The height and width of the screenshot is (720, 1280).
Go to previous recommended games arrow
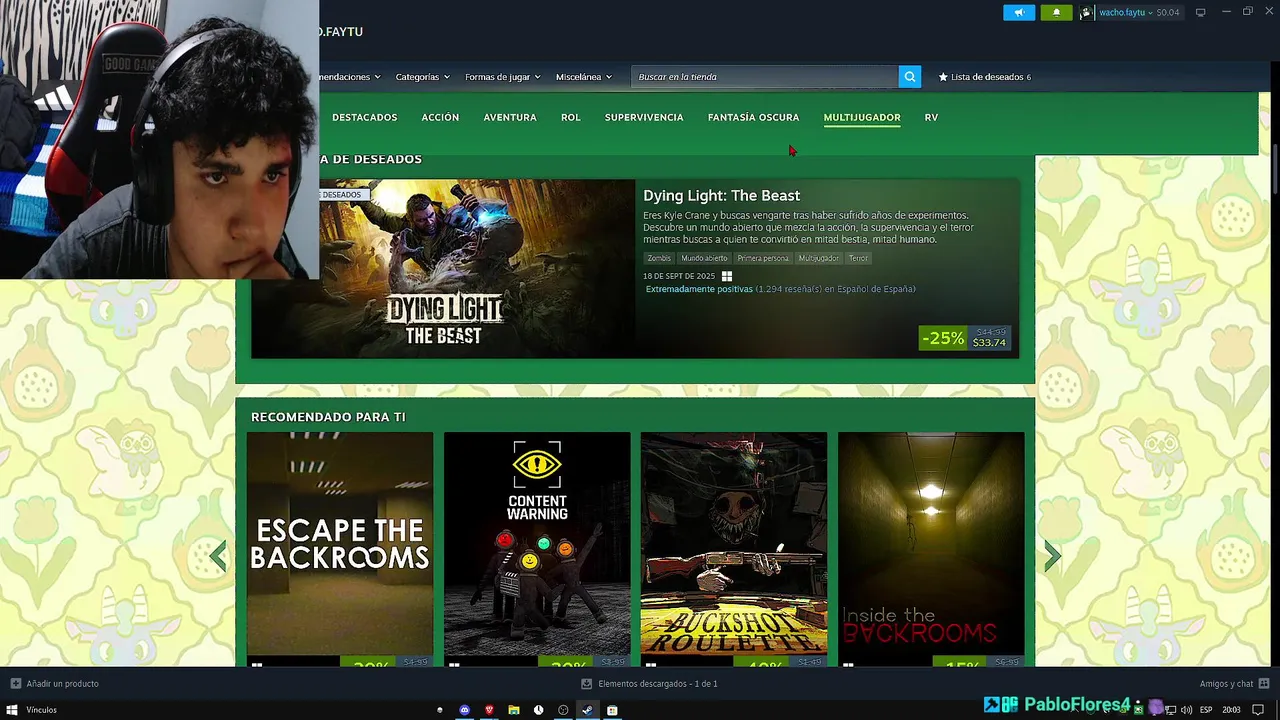point(218,556)
